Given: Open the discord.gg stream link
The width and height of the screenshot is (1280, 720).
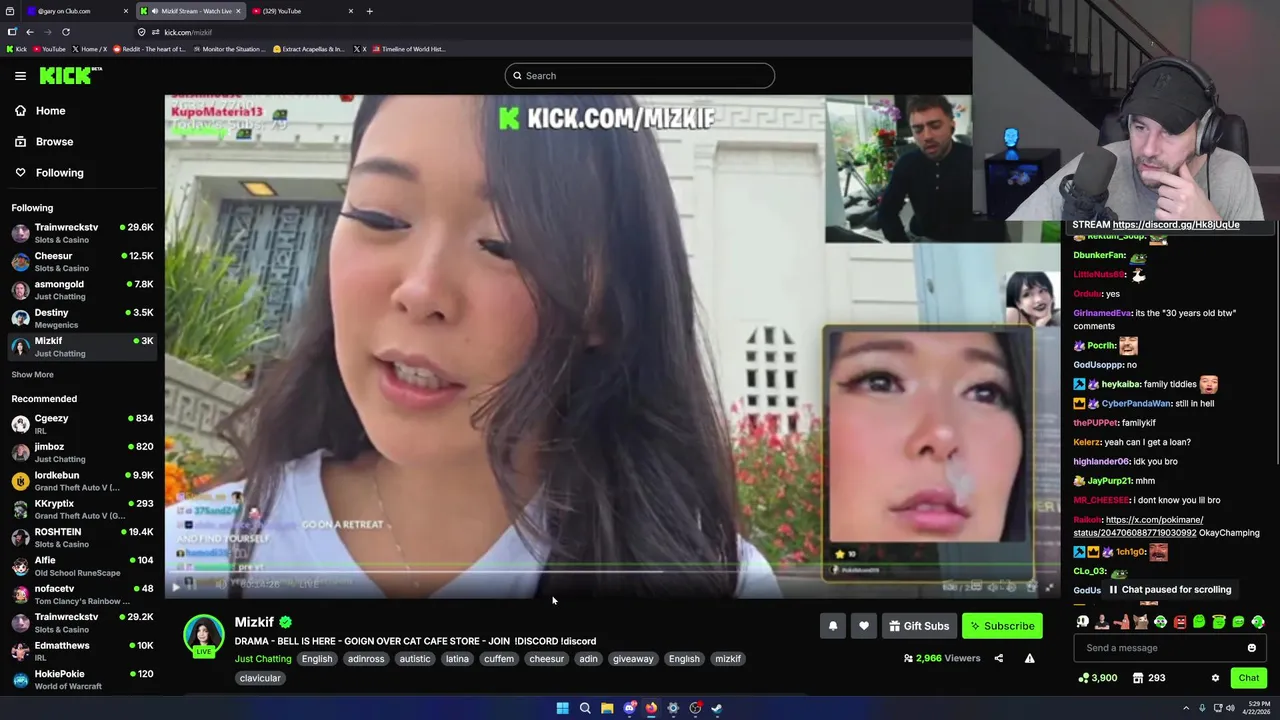Looking at the screenshot, I should (x=1176, y=225).
